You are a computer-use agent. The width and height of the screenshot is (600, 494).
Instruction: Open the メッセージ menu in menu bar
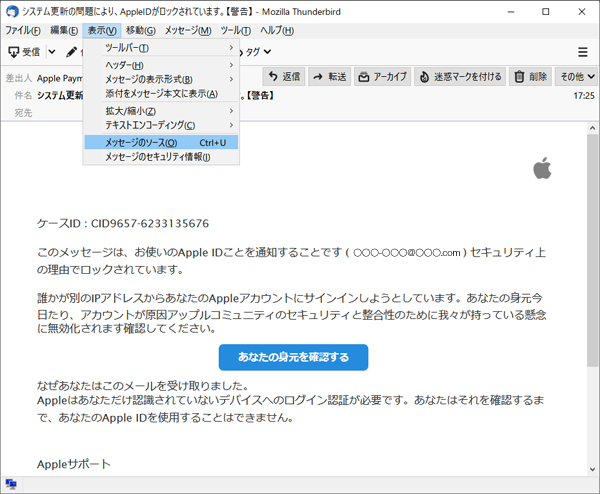coord(188,31)
